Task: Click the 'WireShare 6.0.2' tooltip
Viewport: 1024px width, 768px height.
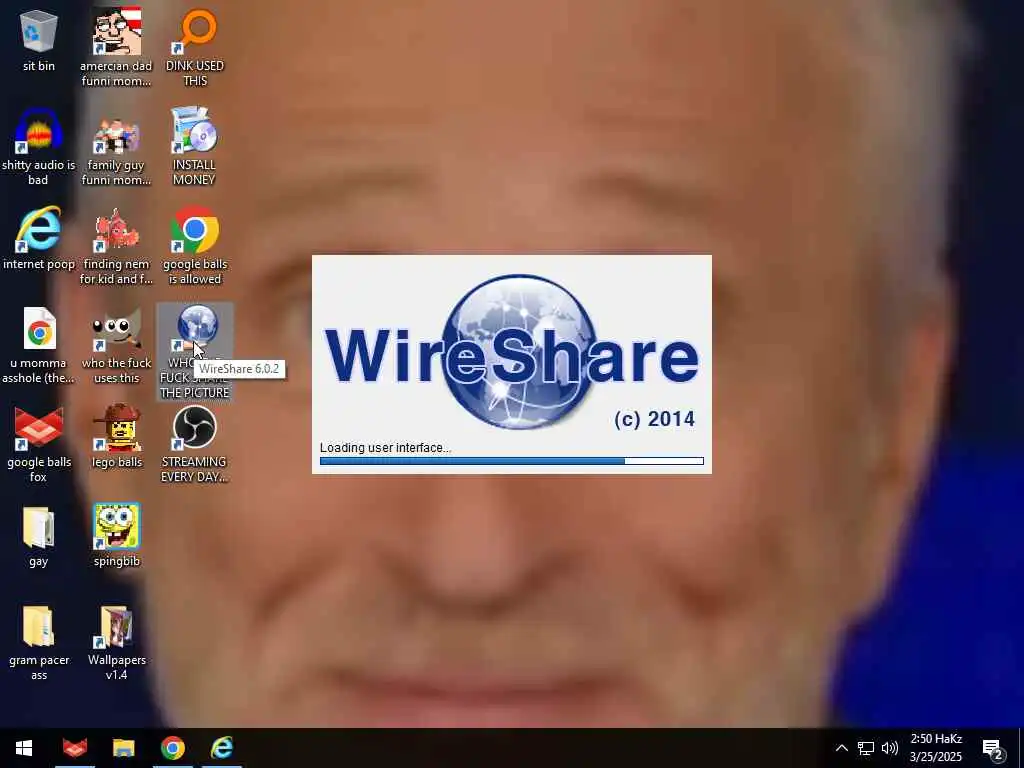Action: pyautogui.click(x=239, y=369)
